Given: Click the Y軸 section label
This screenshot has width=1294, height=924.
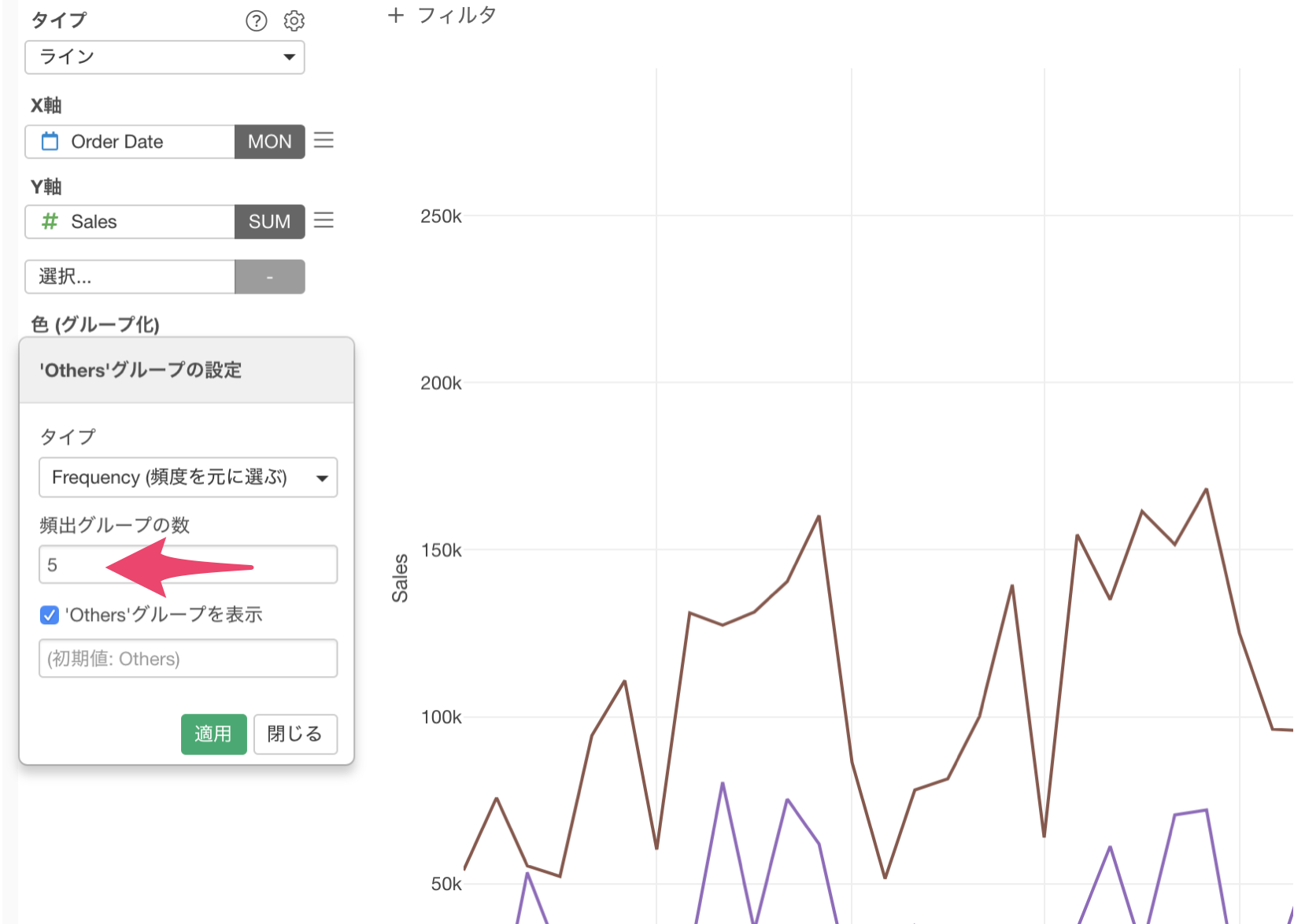Looking at the screenshot, I should pyautogui.click(x=46, y=187).
